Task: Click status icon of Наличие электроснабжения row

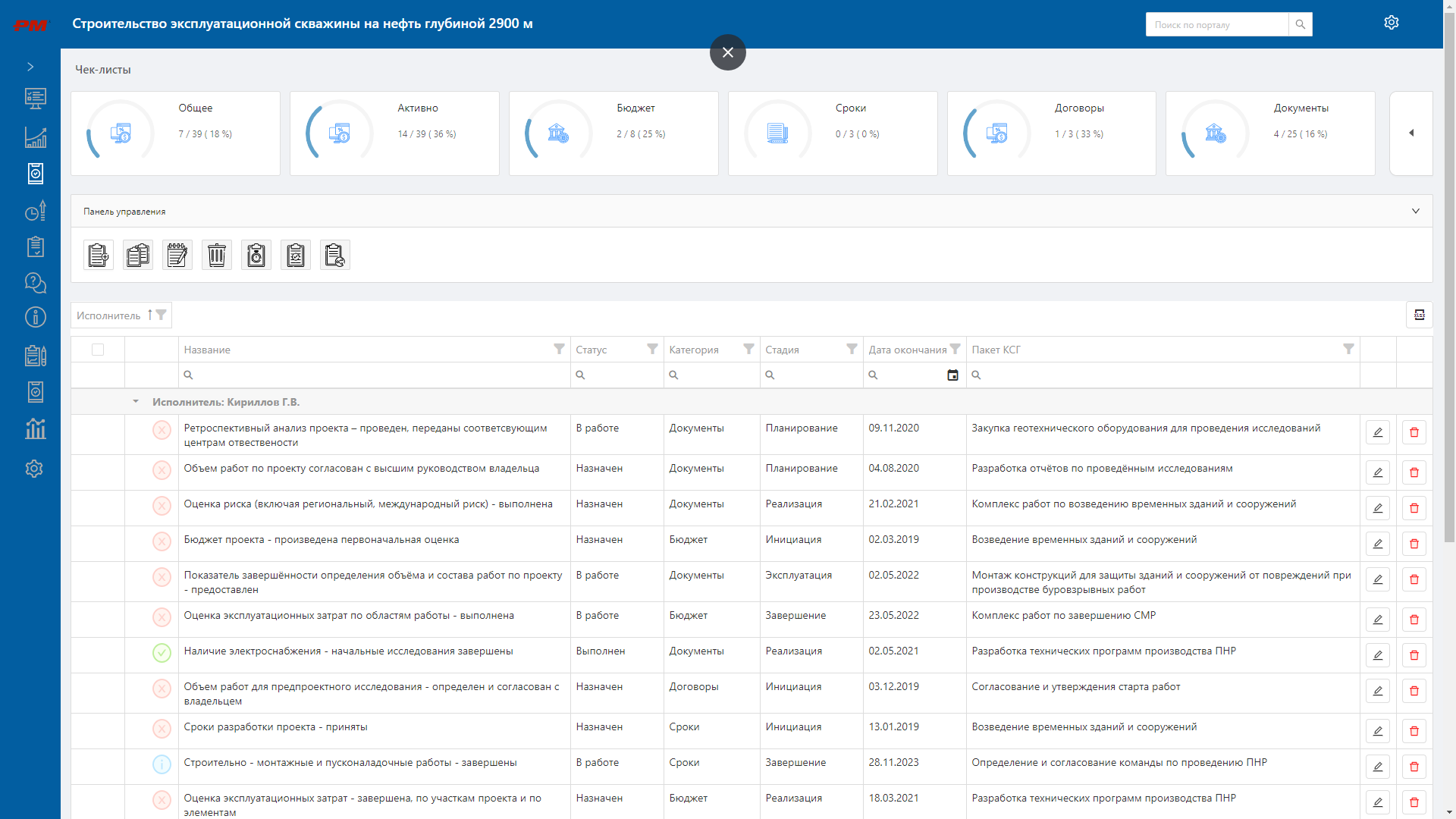Action: pyautogui.click(x=162, y=652)
